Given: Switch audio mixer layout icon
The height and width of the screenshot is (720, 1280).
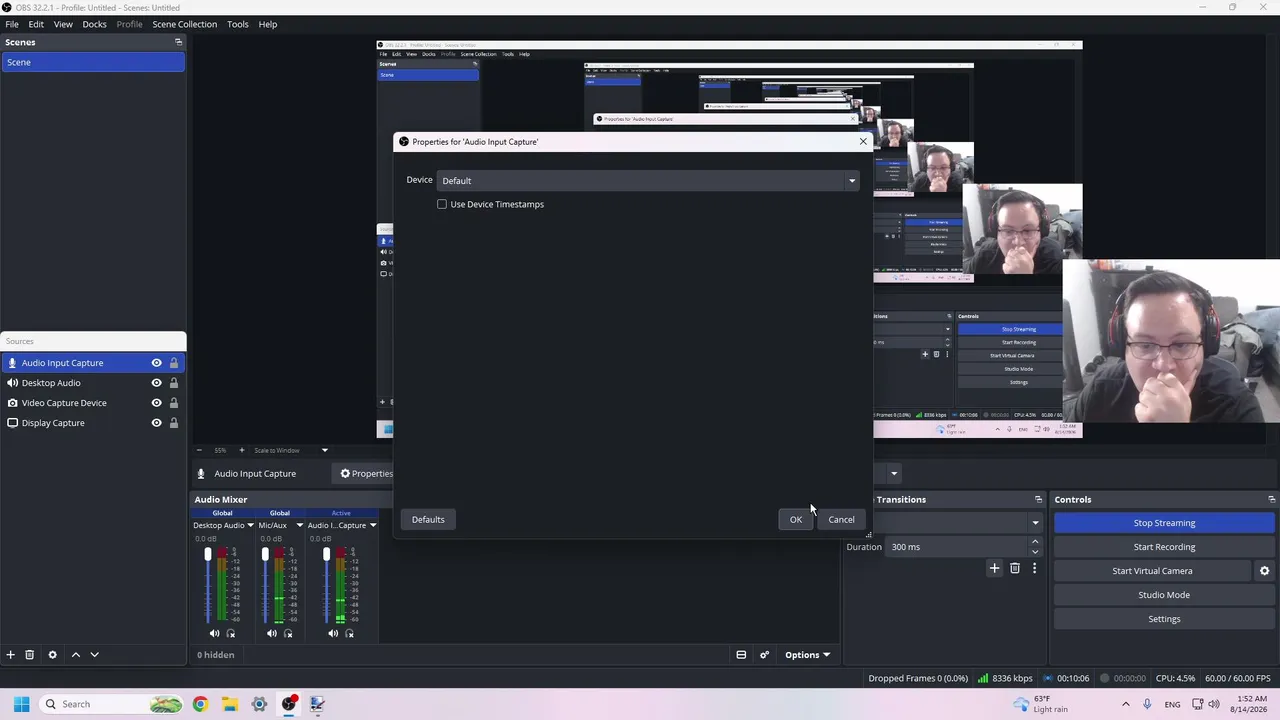Looking at the screenshot, I should point(741,655).
